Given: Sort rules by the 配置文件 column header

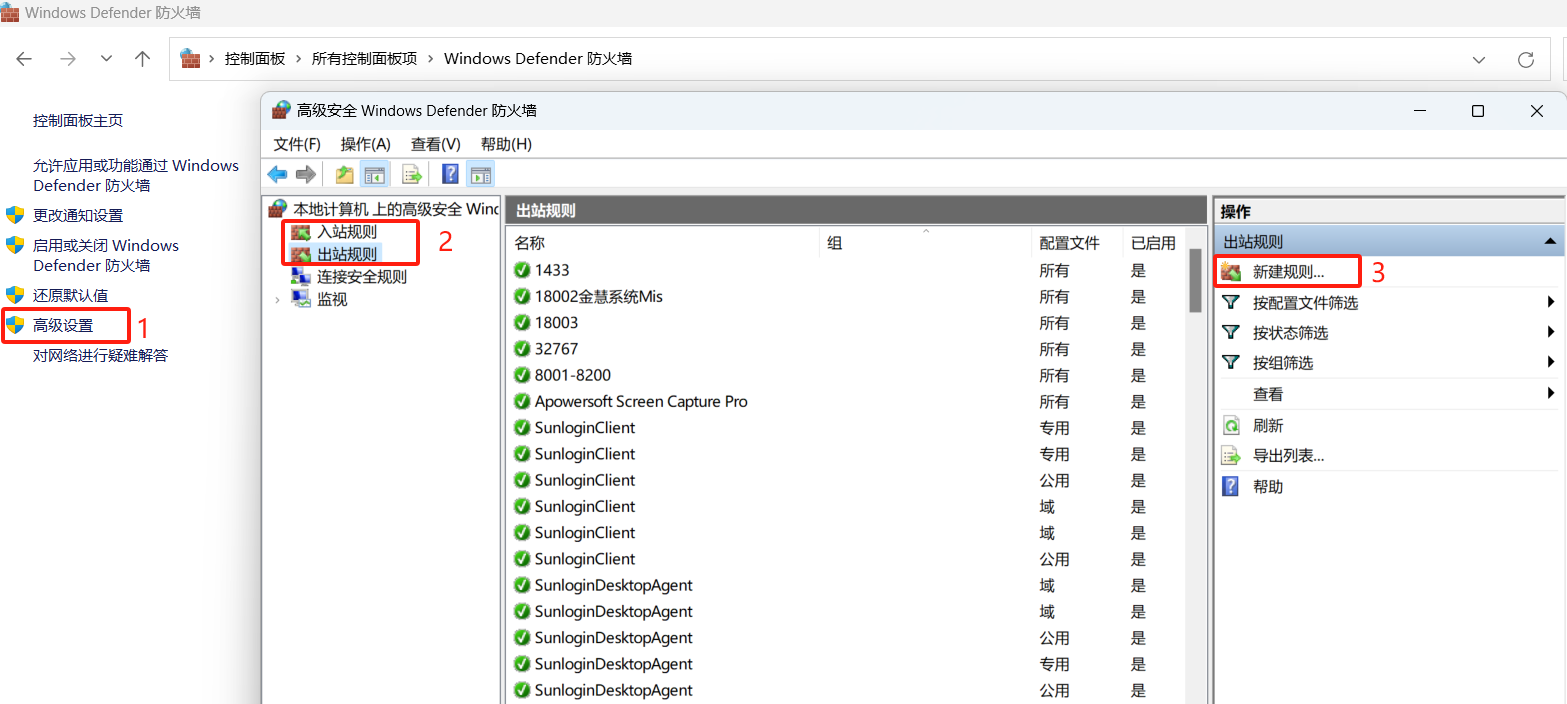Looking at the screenshot, I should [x=1069, y=243].
